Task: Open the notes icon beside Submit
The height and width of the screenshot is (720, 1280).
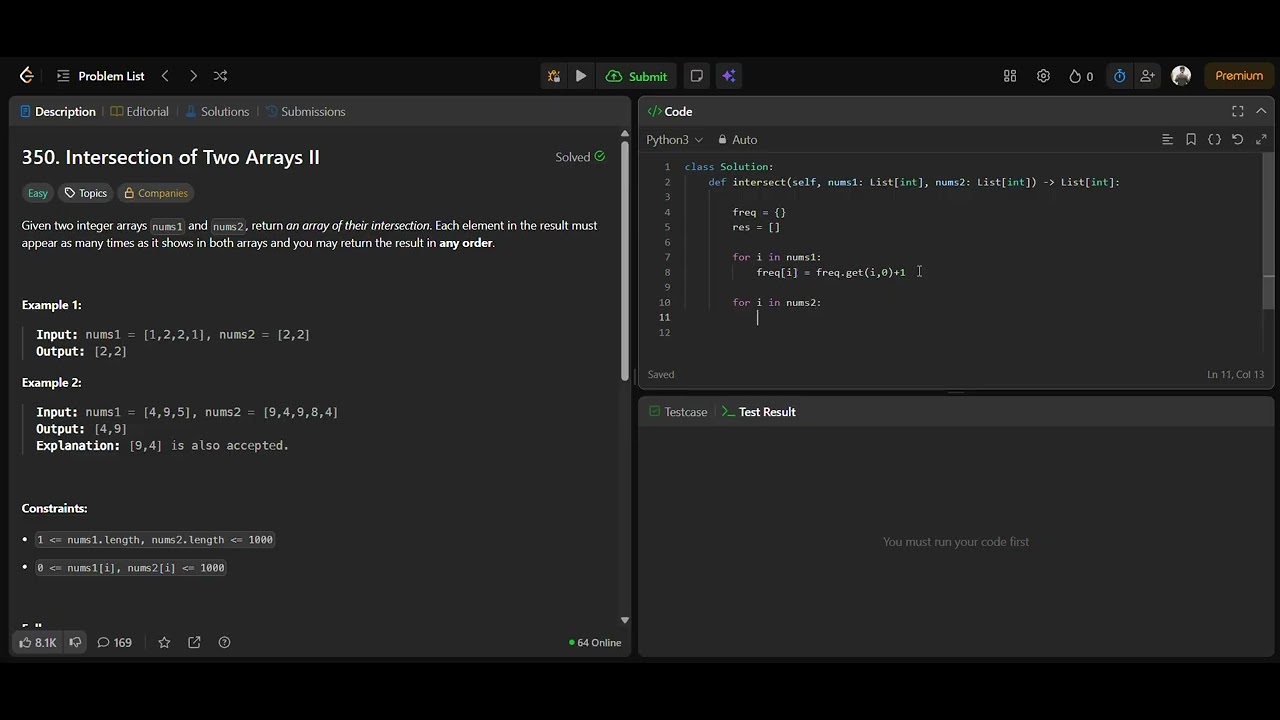Action: (697, 76)
